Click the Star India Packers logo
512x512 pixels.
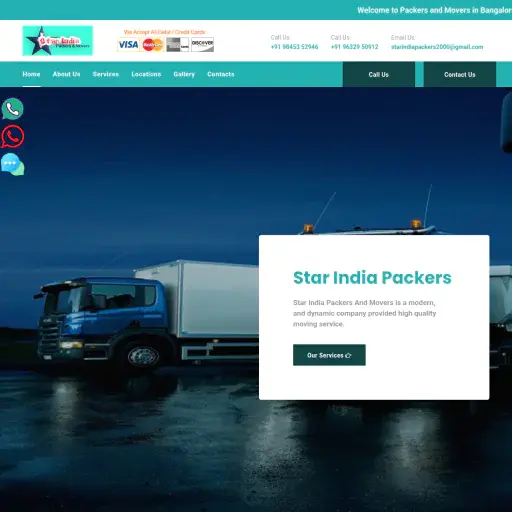click(x=58, y=41)
